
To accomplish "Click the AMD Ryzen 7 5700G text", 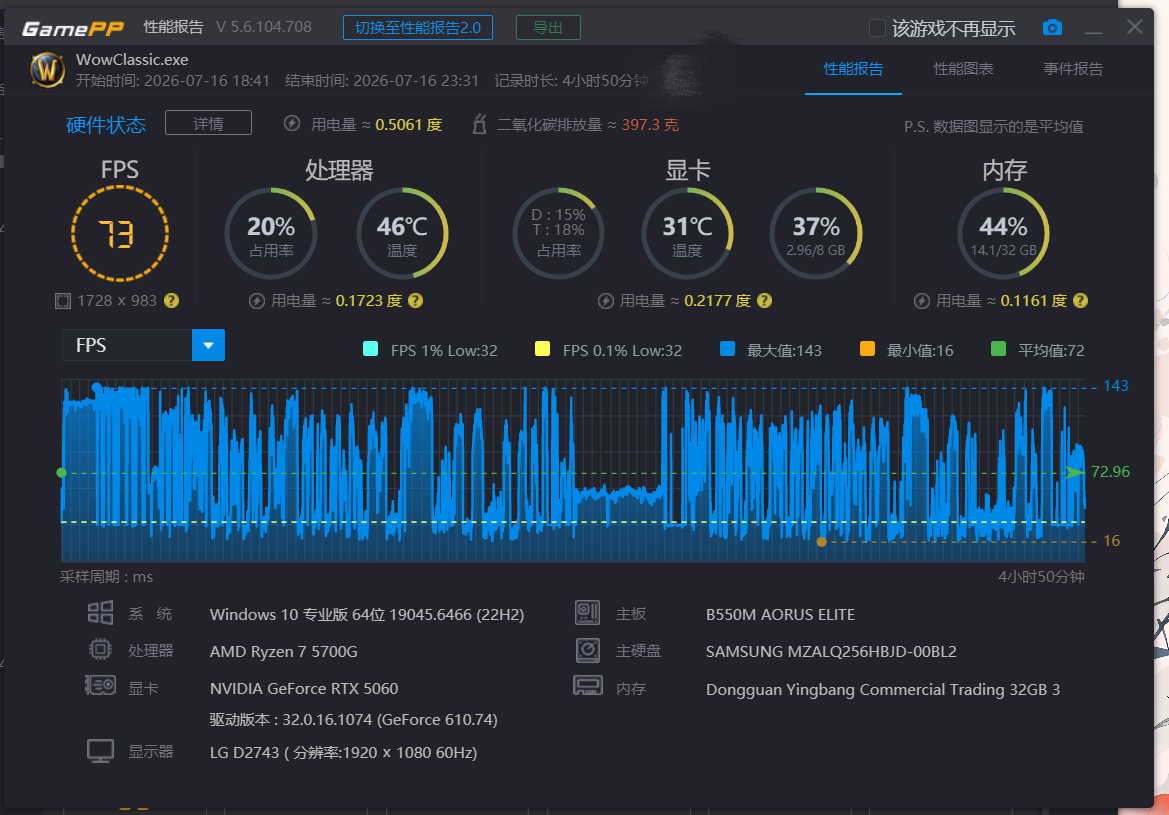I will tap(283, 652).
